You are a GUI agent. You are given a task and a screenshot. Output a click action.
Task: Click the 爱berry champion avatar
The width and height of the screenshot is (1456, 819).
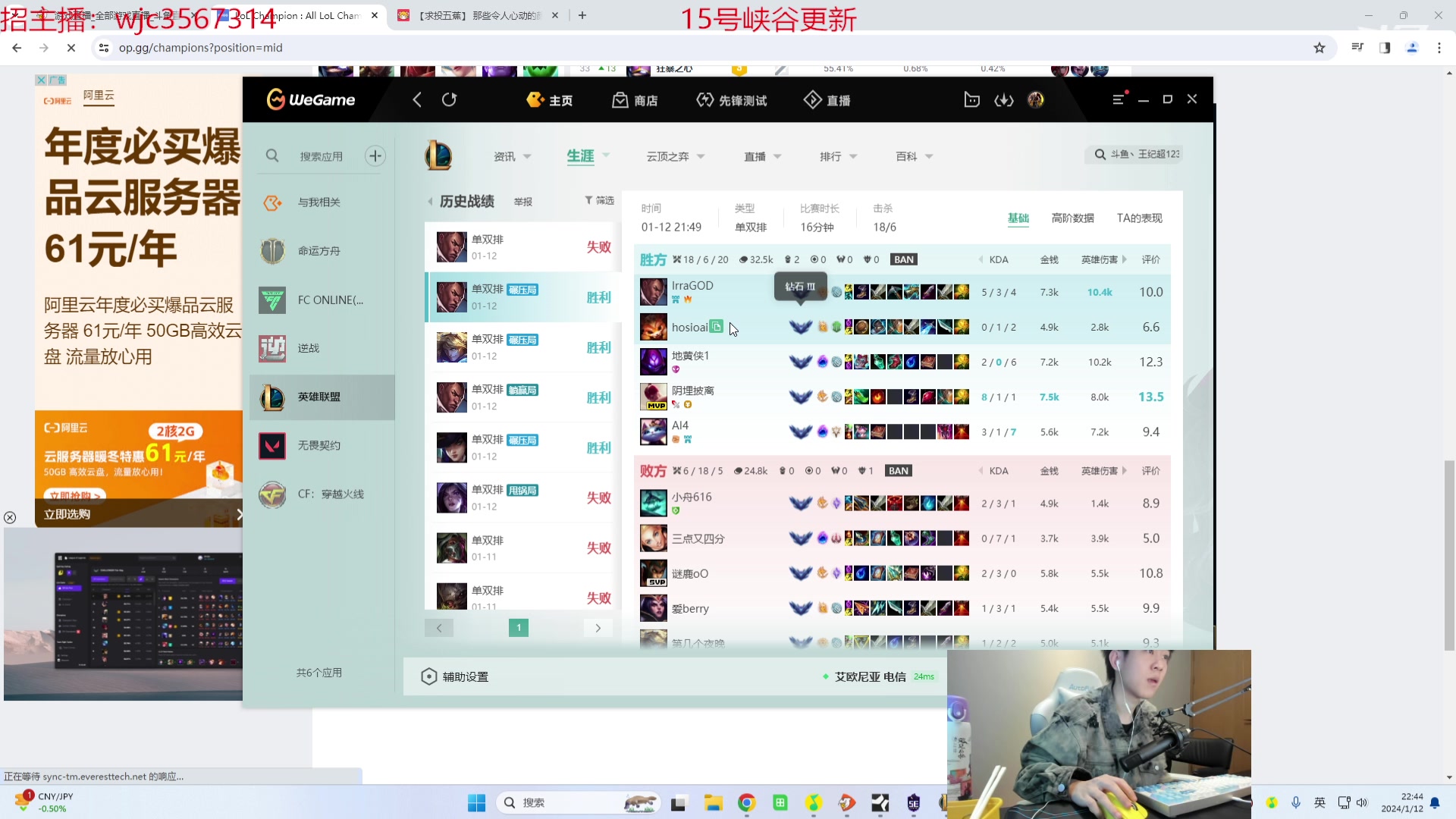pyautogui.click(x=654, y=608)
